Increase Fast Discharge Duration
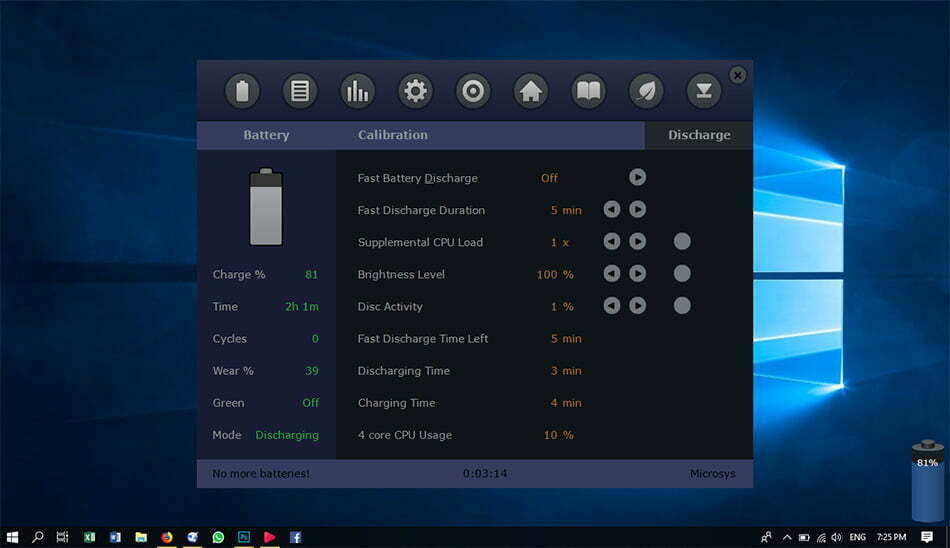The width and height of the screenshot is (950, 548). (x=637, y=209)
